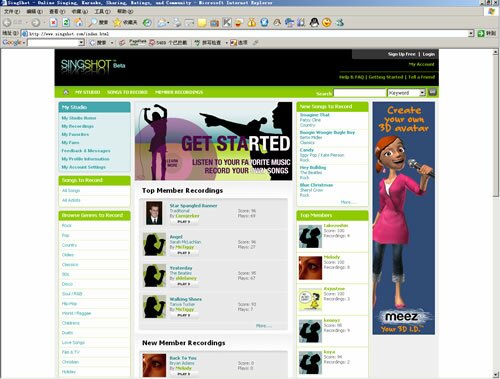Open the 编辑(E) menu
The height and width of the screenshot is (379, 500).
click(x=34, y=11)
